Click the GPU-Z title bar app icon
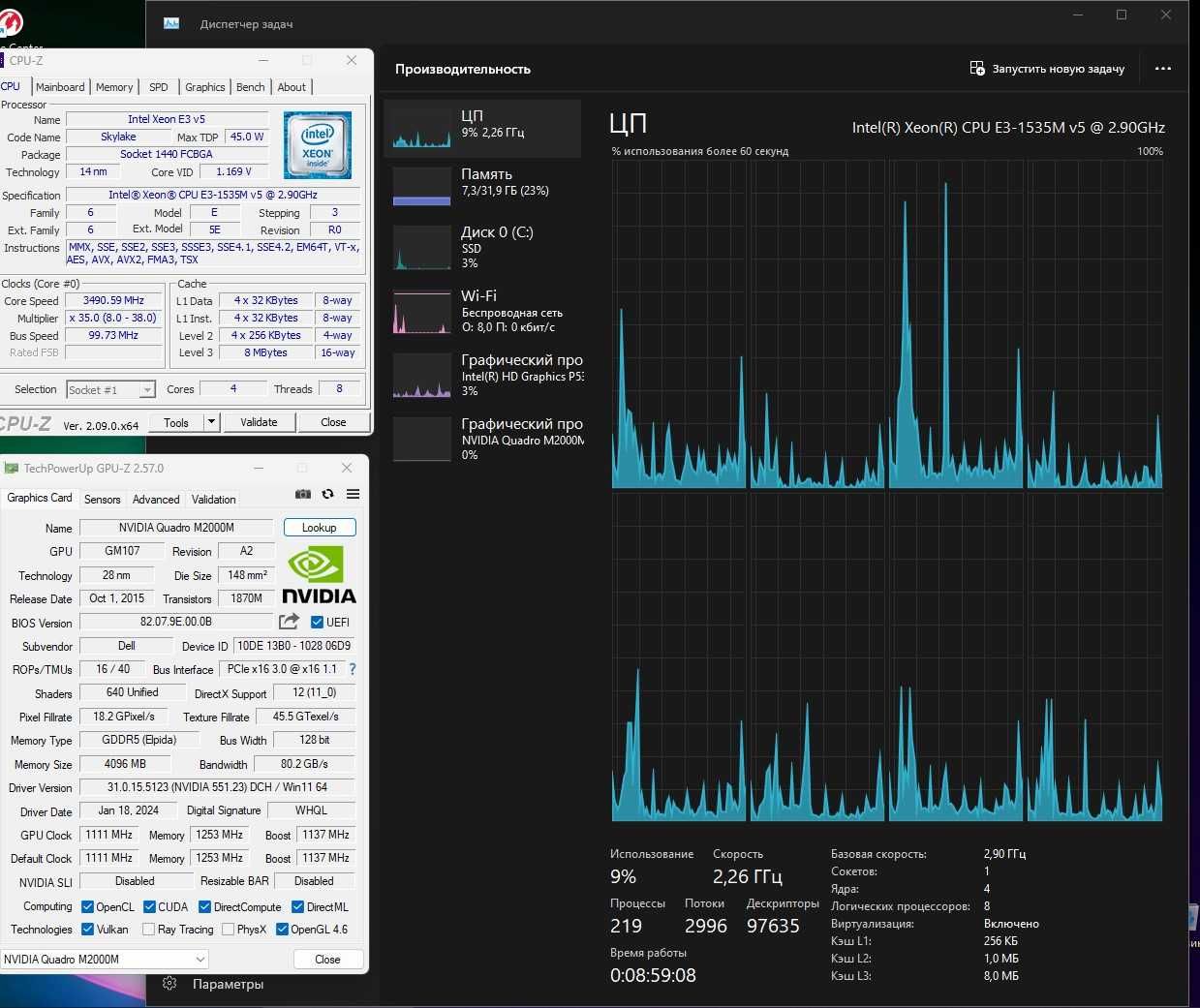 (x=12, y=468)
